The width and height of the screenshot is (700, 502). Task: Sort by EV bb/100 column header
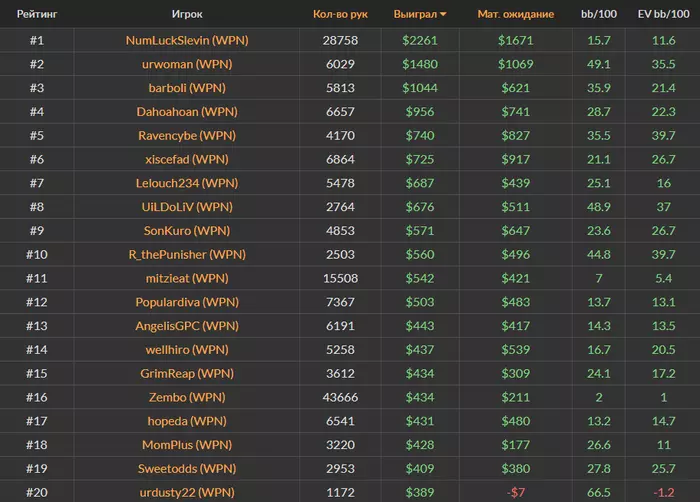point(663,14)
